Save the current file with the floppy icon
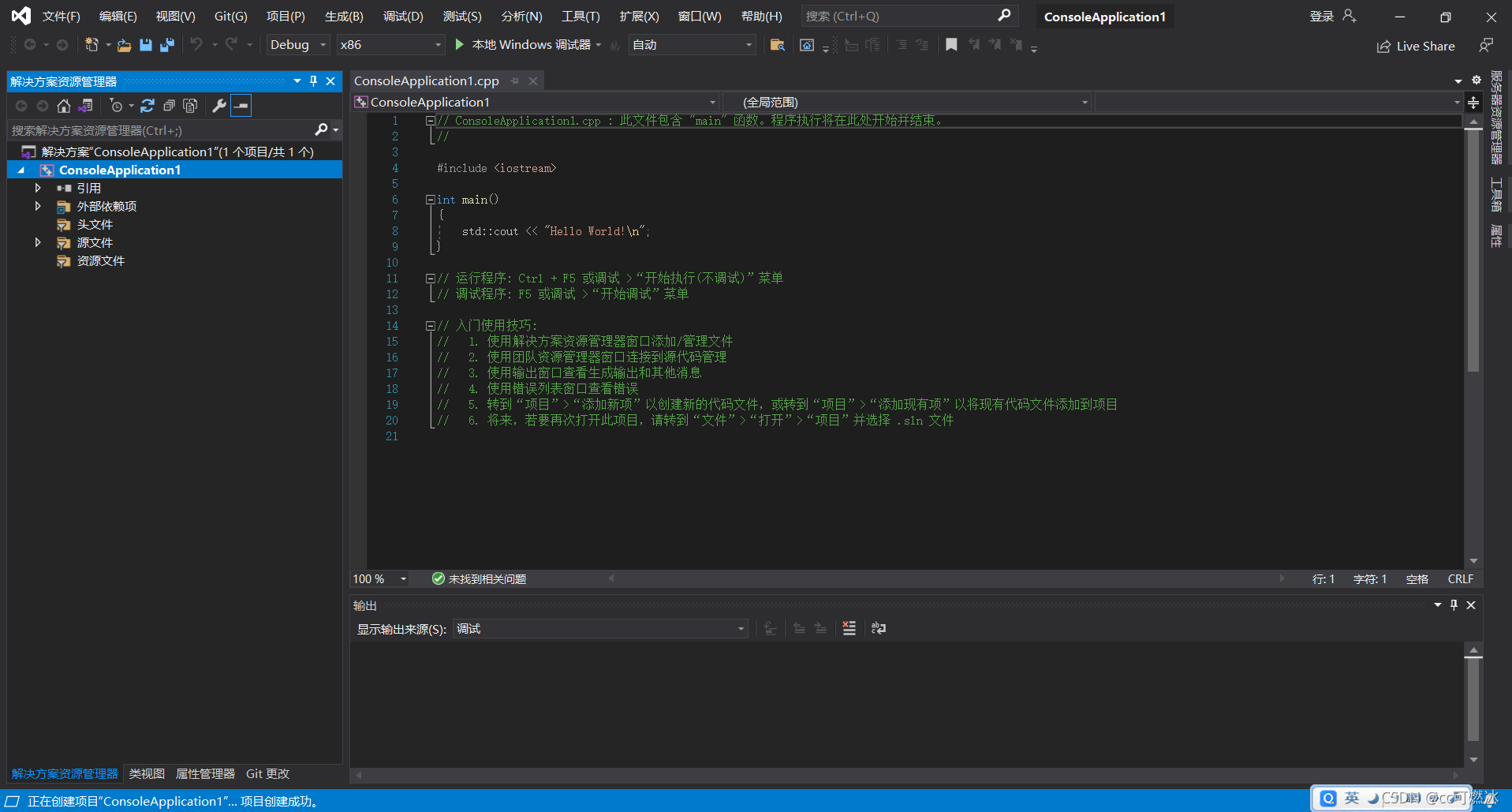Viewport: 1512px width, 812px height. click(146, 45)
